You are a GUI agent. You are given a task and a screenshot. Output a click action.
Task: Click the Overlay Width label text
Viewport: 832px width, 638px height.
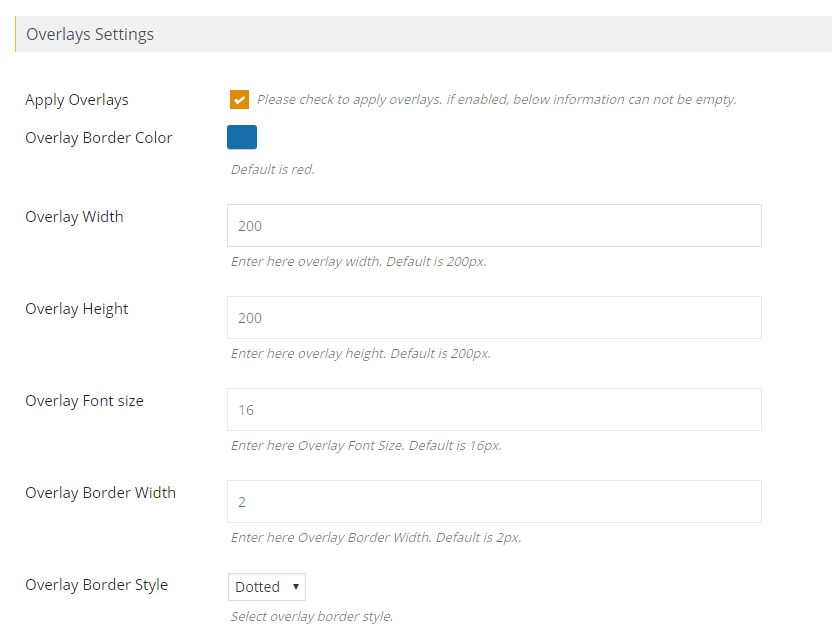click(74, 217)
